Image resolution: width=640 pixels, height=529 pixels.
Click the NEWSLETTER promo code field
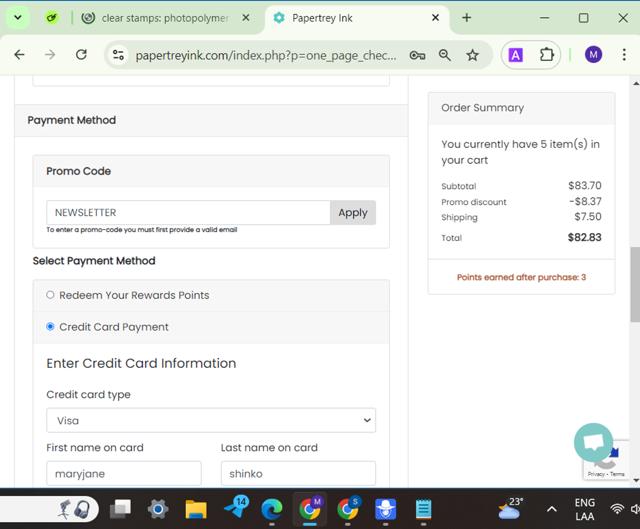click(188, 213)
